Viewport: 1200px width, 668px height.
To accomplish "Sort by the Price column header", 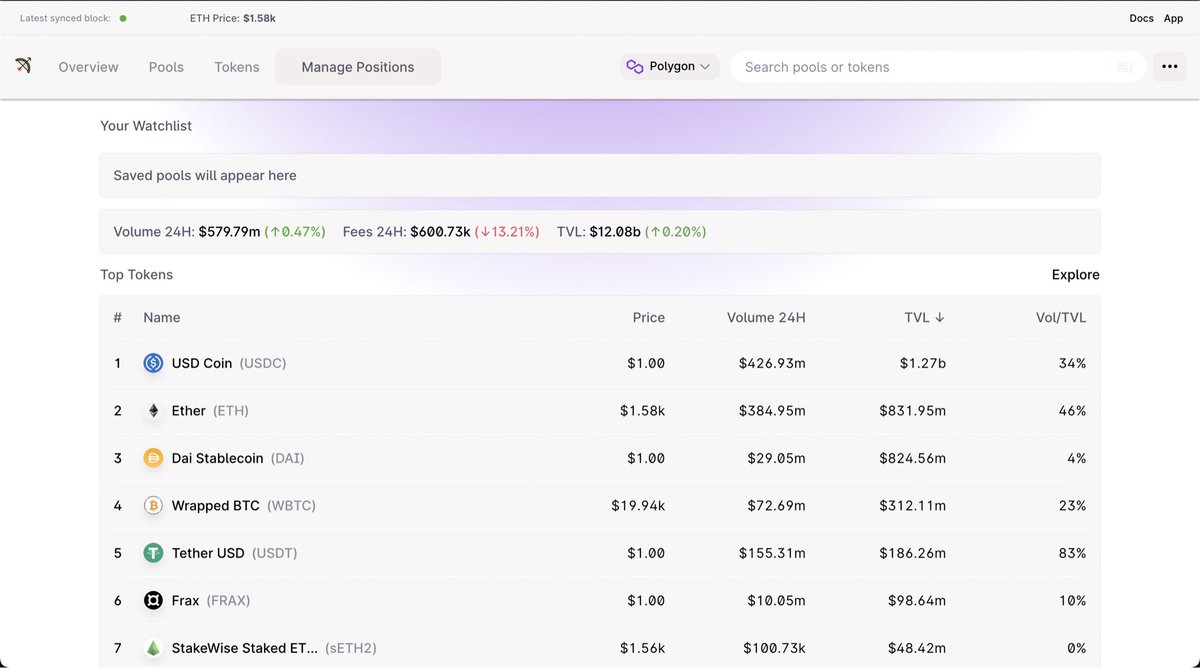I will [x=649, y=317].
